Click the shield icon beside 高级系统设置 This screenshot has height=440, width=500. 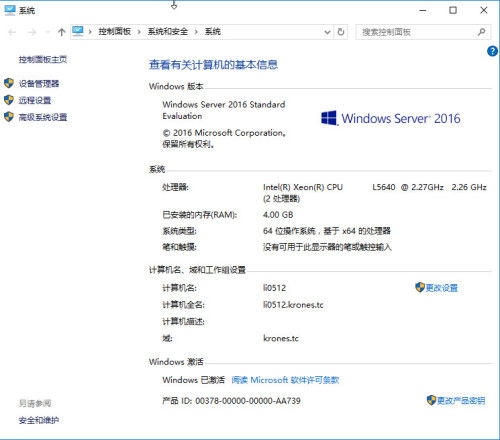coord(9,117)
